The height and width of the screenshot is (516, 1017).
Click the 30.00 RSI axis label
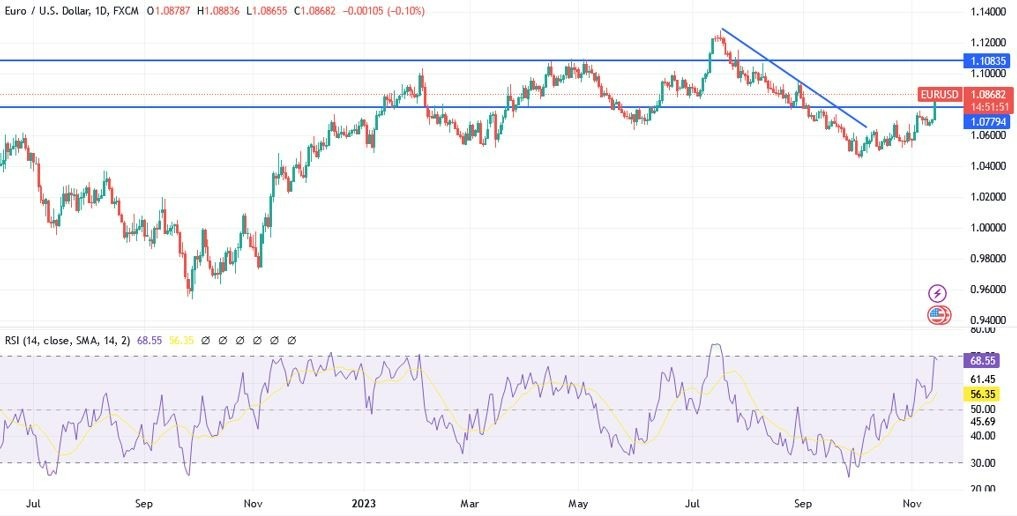tap(983, 462)
